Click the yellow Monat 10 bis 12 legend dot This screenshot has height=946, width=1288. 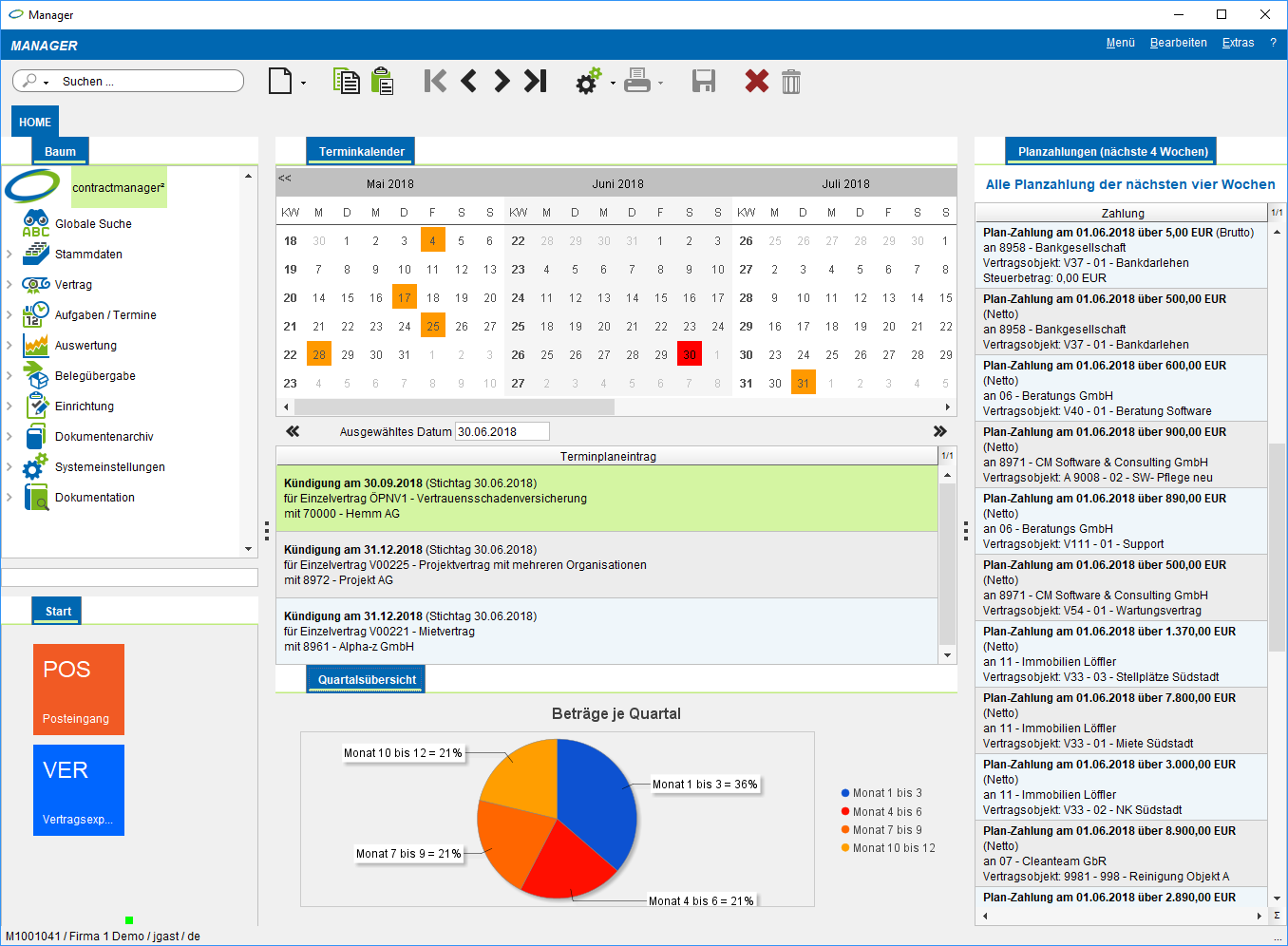(845, 847)
